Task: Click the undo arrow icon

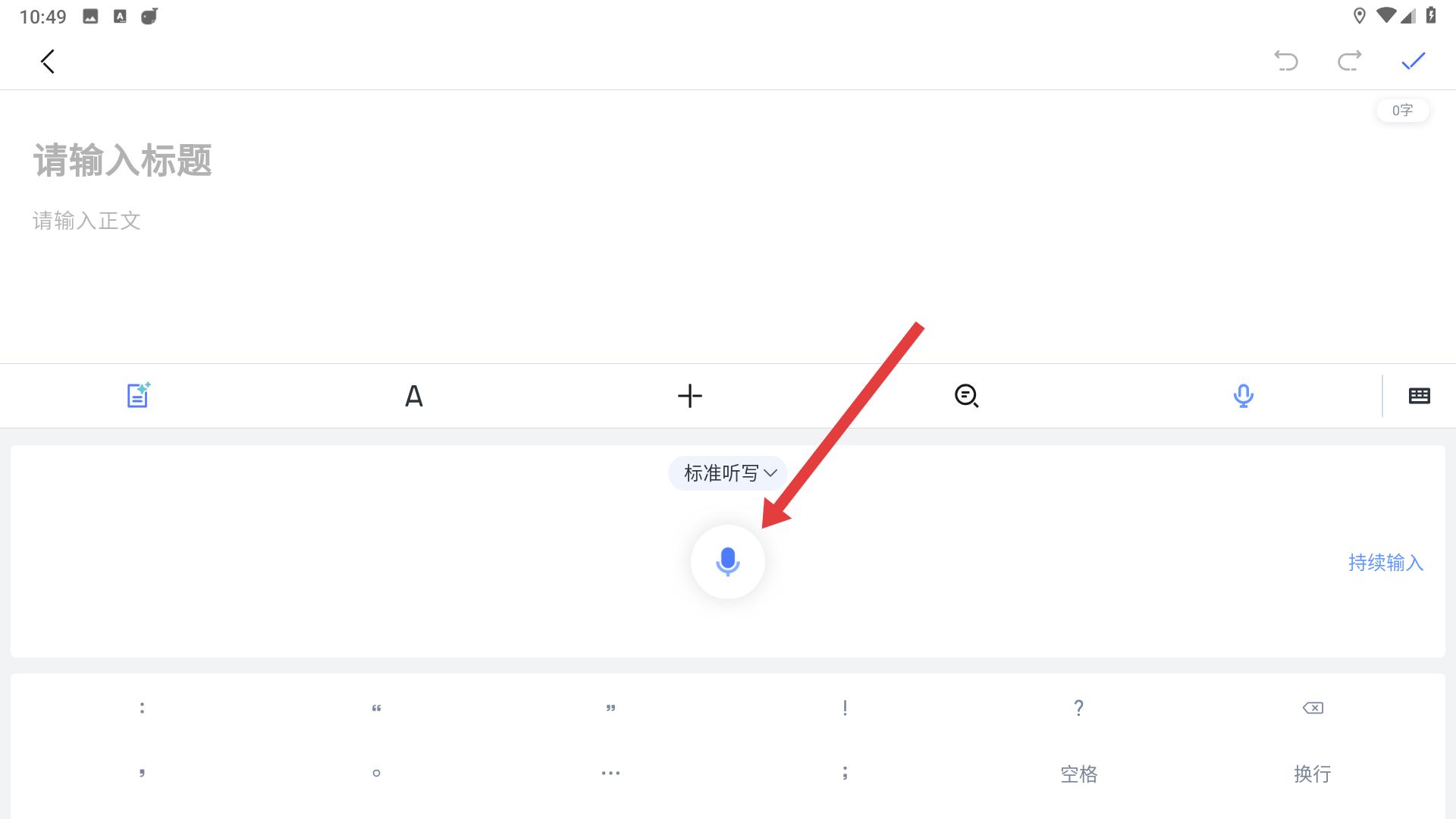Action: [1286, 61]
